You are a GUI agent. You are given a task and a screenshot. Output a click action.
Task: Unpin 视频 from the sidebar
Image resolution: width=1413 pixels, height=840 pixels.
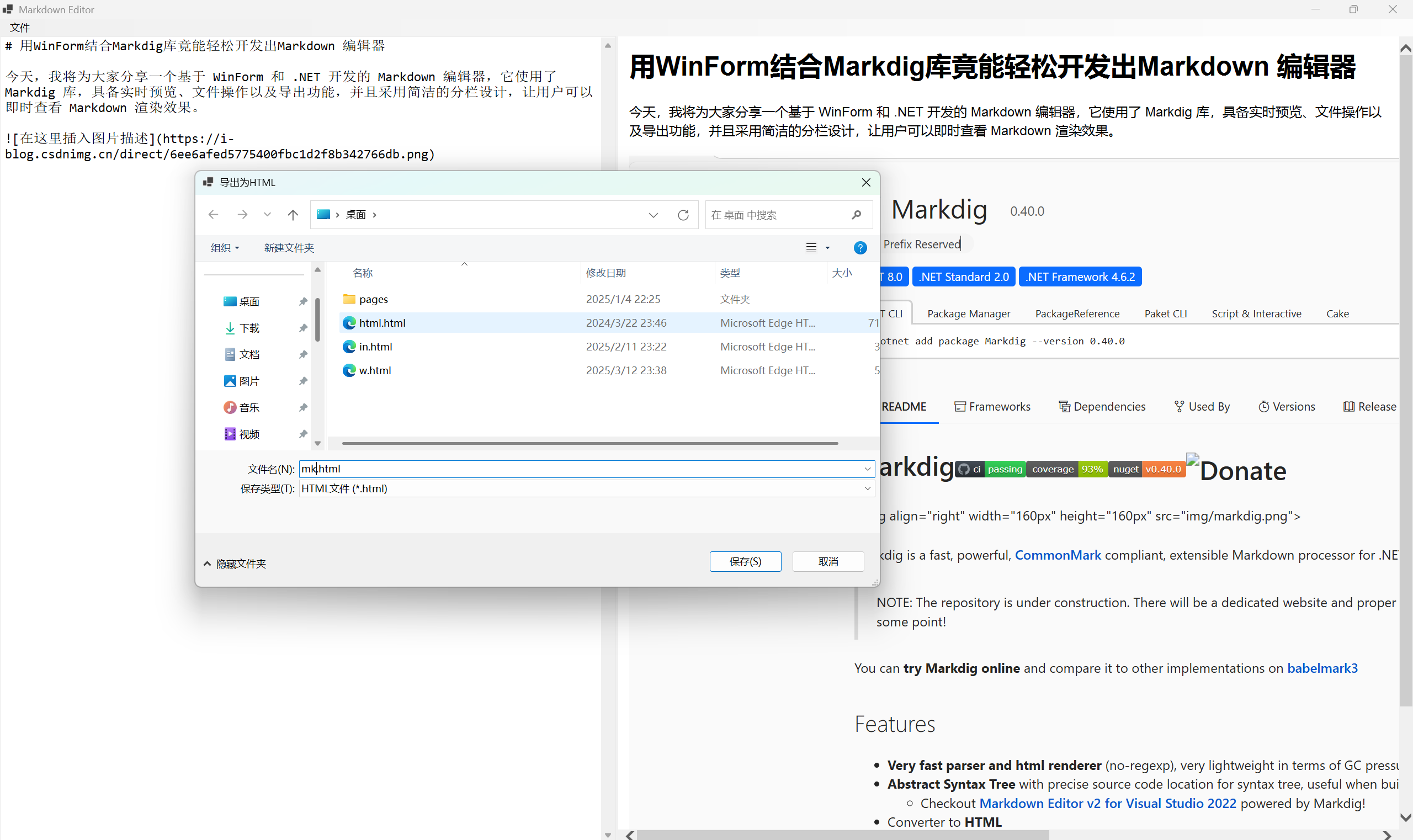pos(304,434)
